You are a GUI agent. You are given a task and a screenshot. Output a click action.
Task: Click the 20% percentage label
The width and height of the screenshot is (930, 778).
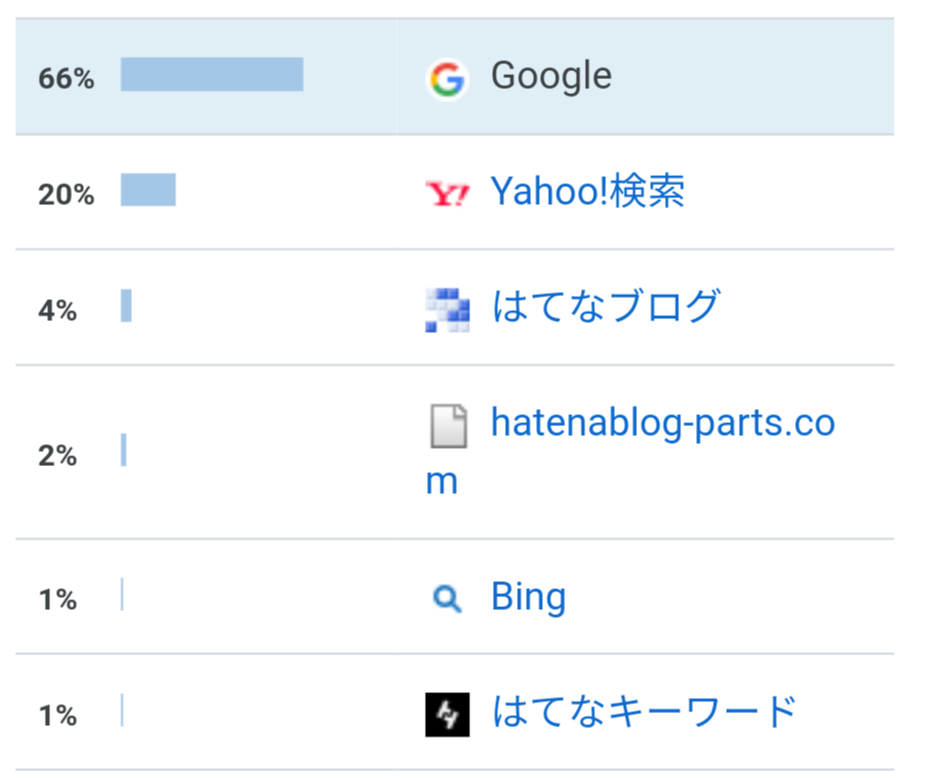66,194
